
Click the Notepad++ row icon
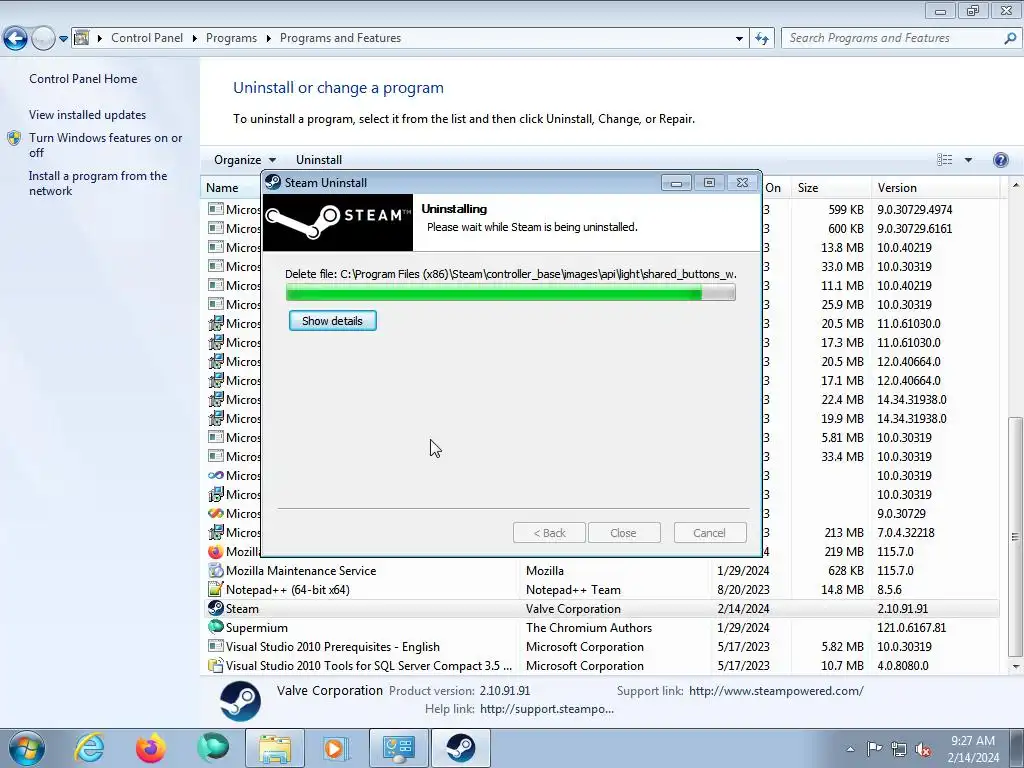click(x=216, y=590)
